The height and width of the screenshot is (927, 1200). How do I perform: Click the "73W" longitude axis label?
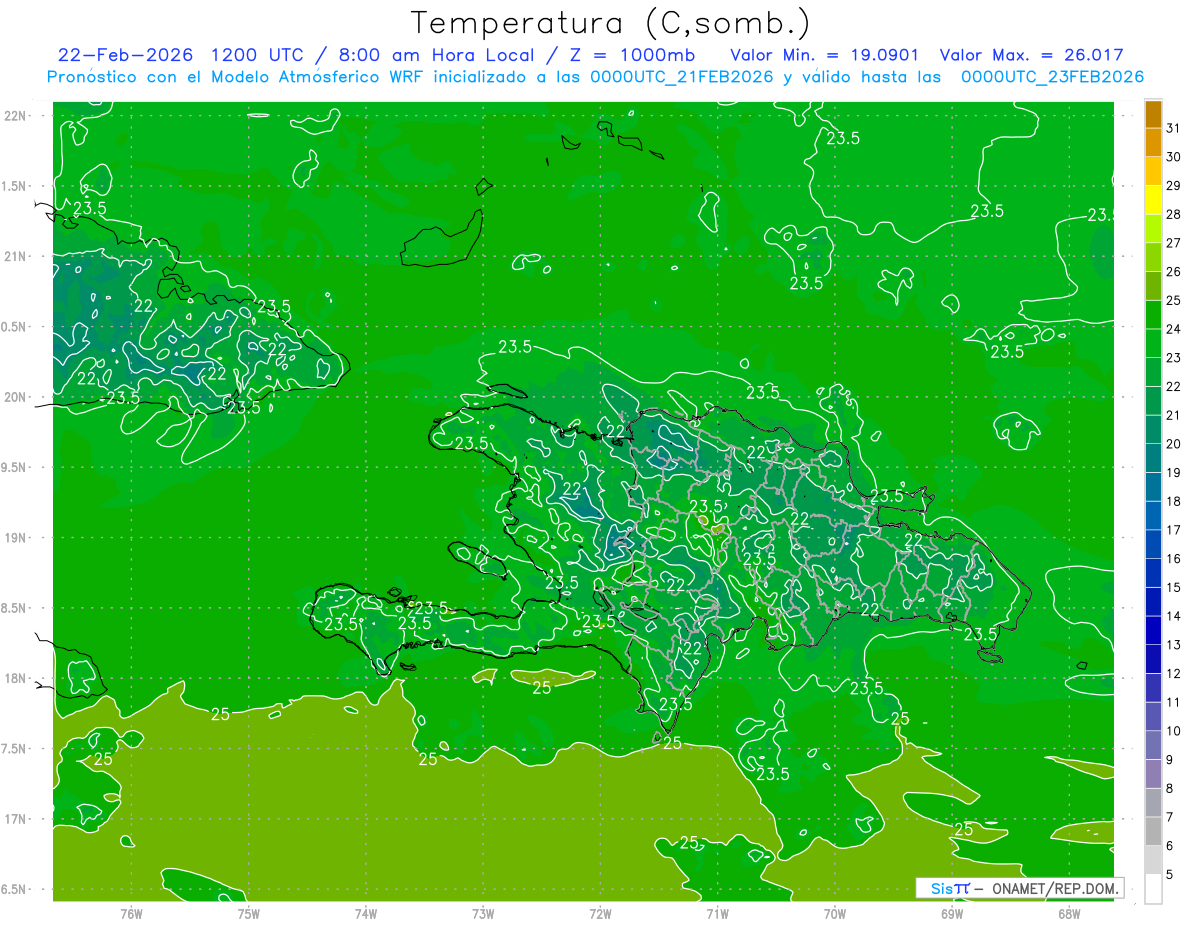pyautogui.click(x=483, y=914)
